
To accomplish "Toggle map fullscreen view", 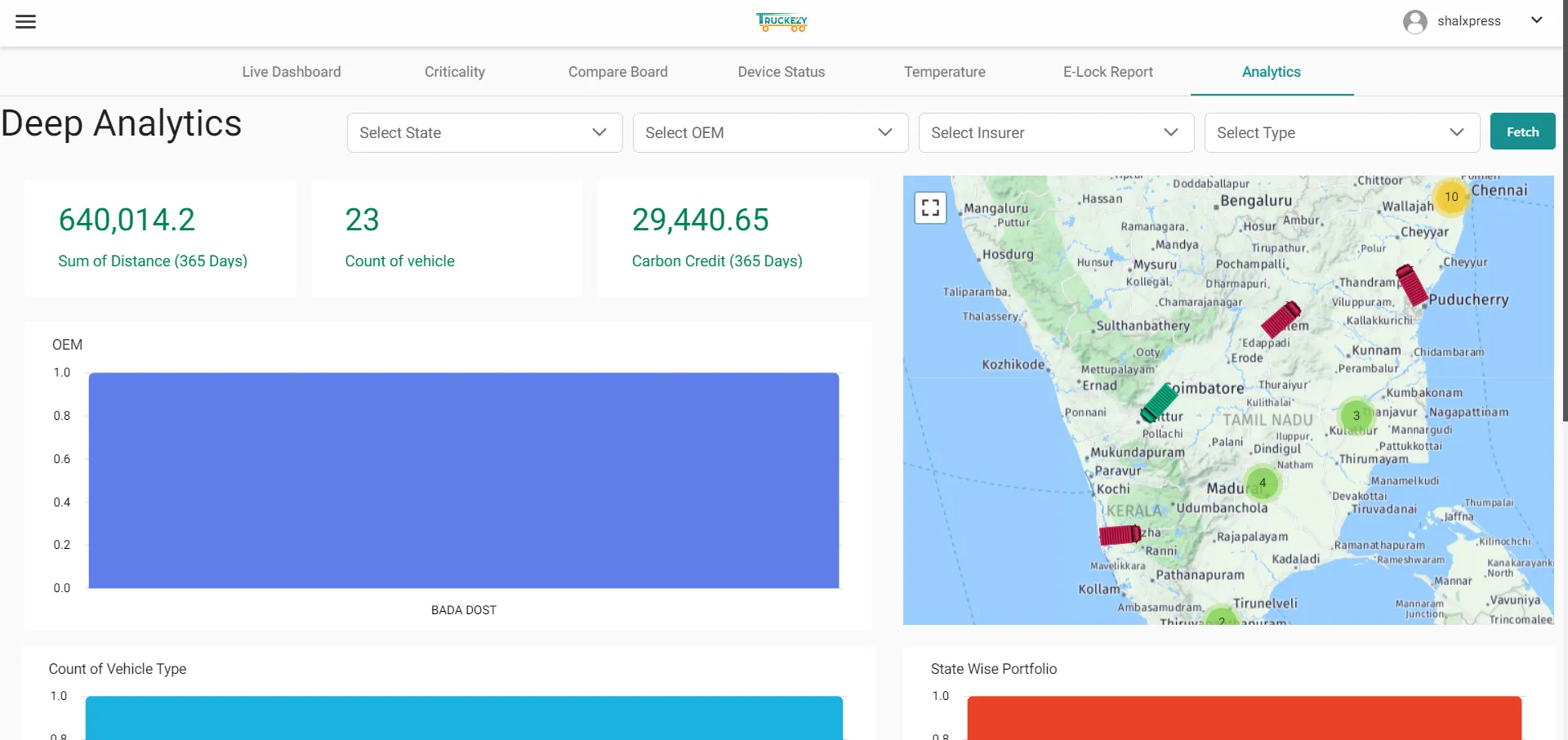I will (x=930, y=207).
